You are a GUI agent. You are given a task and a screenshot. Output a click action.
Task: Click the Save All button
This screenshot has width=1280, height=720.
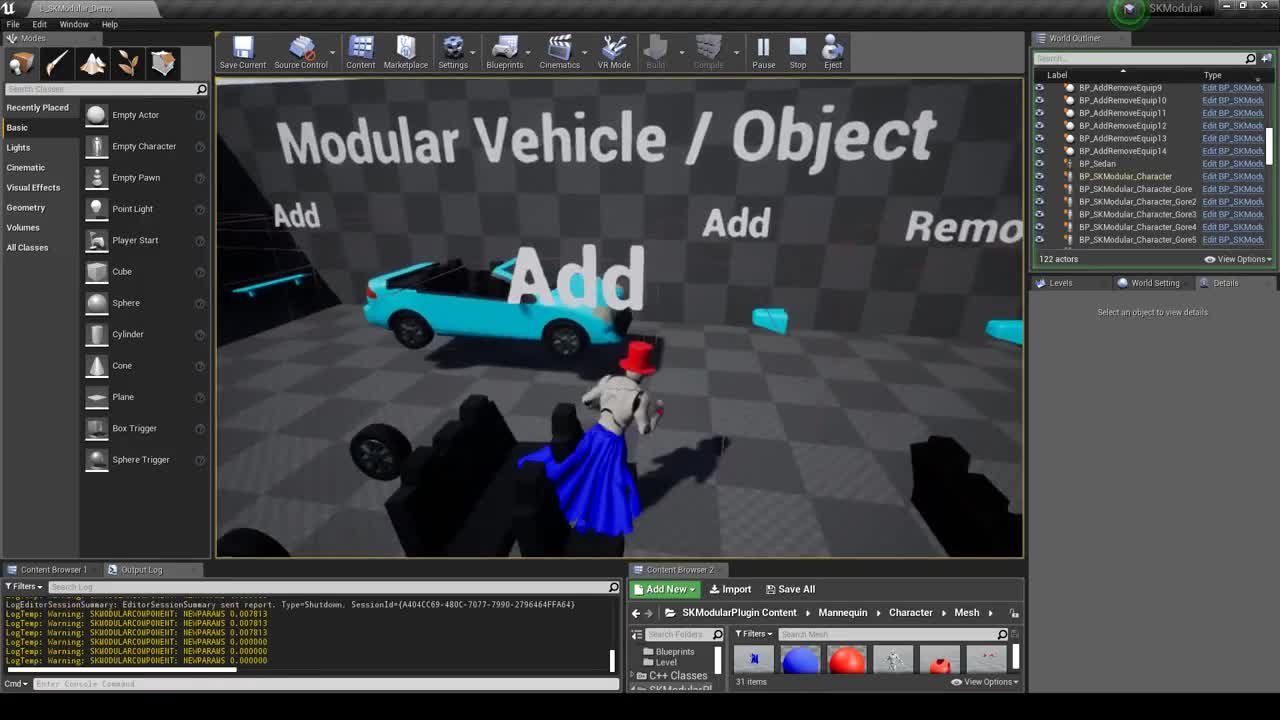coord(790,589)
